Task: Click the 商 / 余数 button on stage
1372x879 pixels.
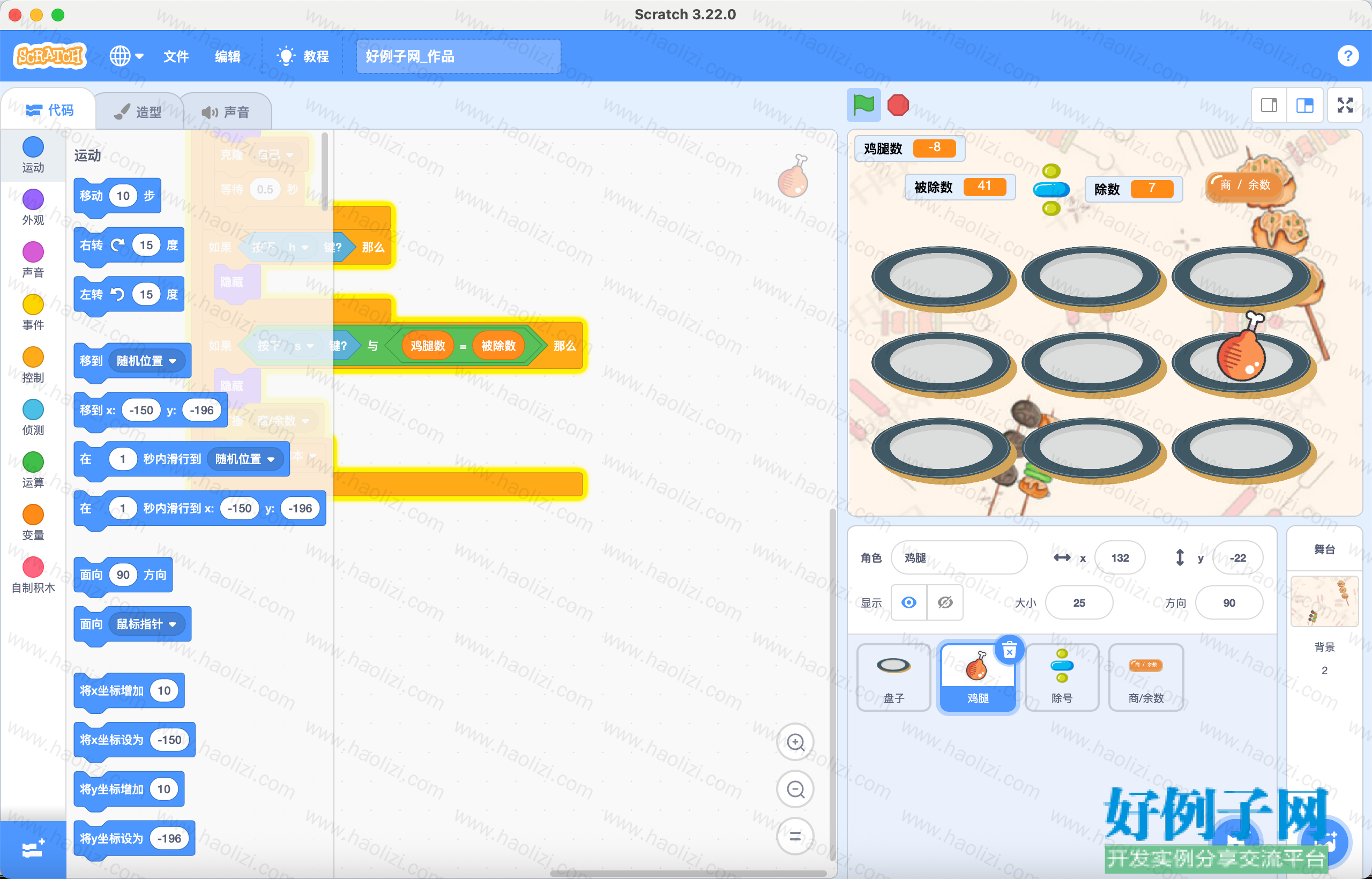Action: 1244,185
